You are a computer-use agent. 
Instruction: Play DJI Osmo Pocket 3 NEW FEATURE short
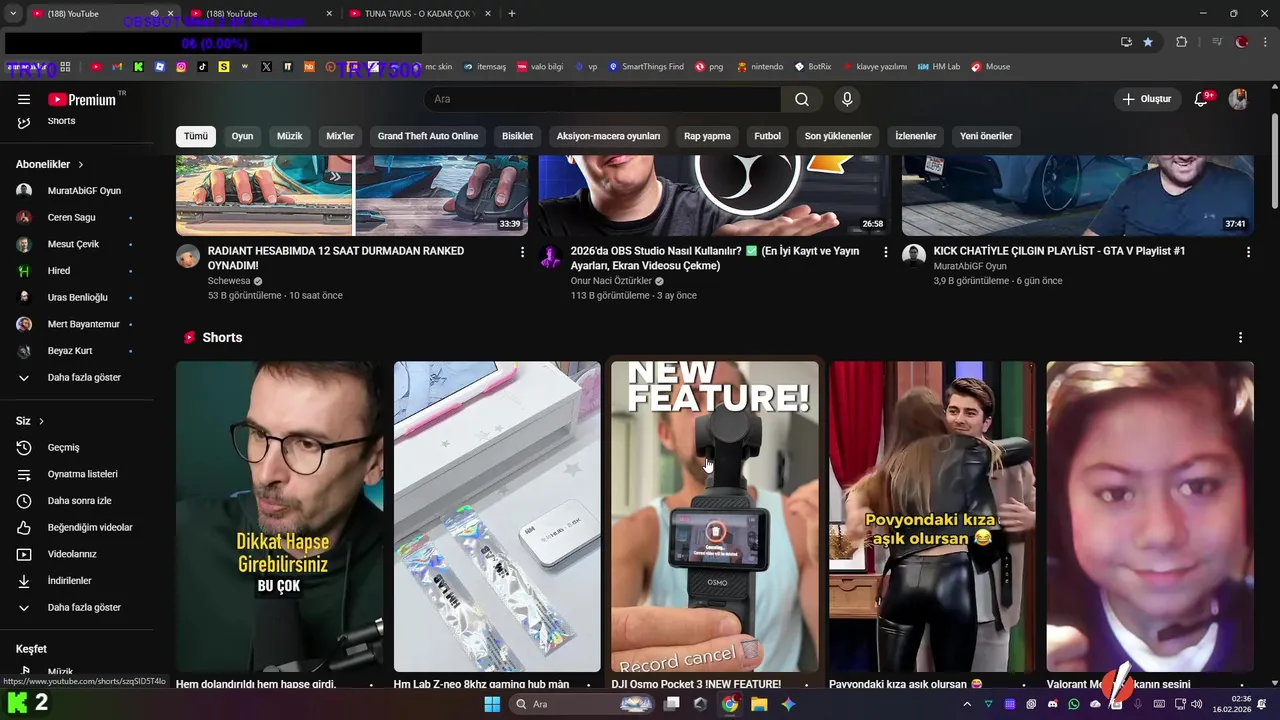[715, 516]
